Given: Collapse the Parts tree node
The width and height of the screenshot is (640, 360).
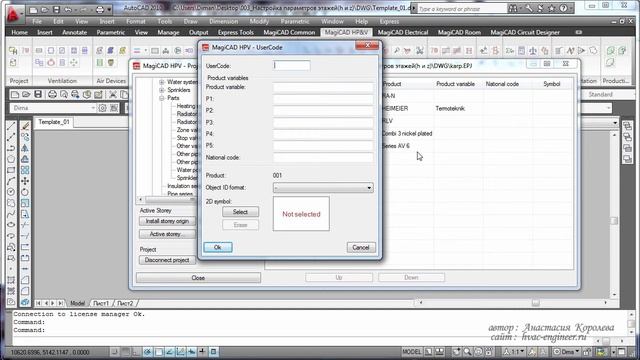Looking at the screenshot, I should click(x=162, y=98).
